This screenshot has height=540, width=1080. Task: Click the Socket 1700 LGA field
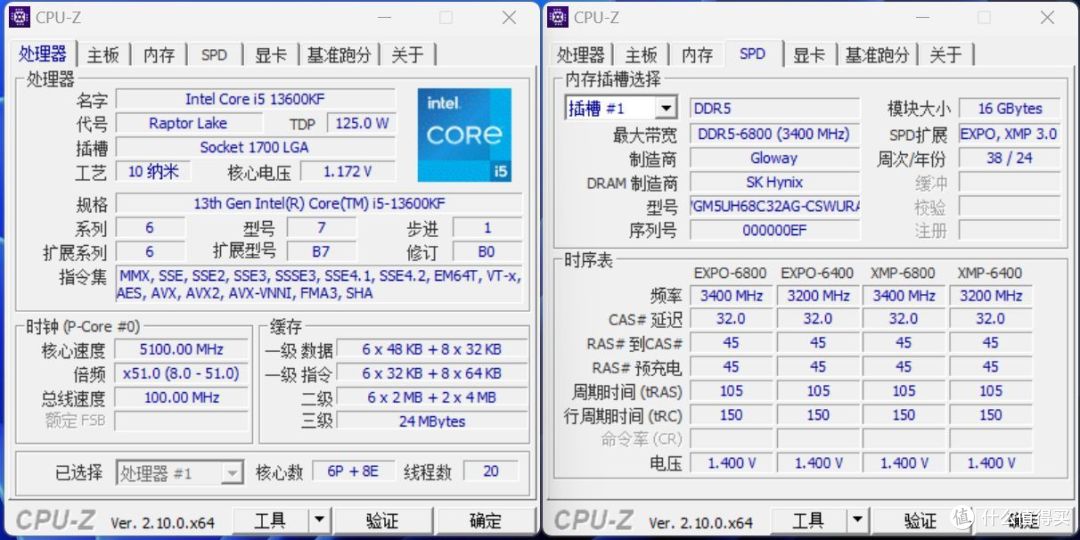click(256, 147)
